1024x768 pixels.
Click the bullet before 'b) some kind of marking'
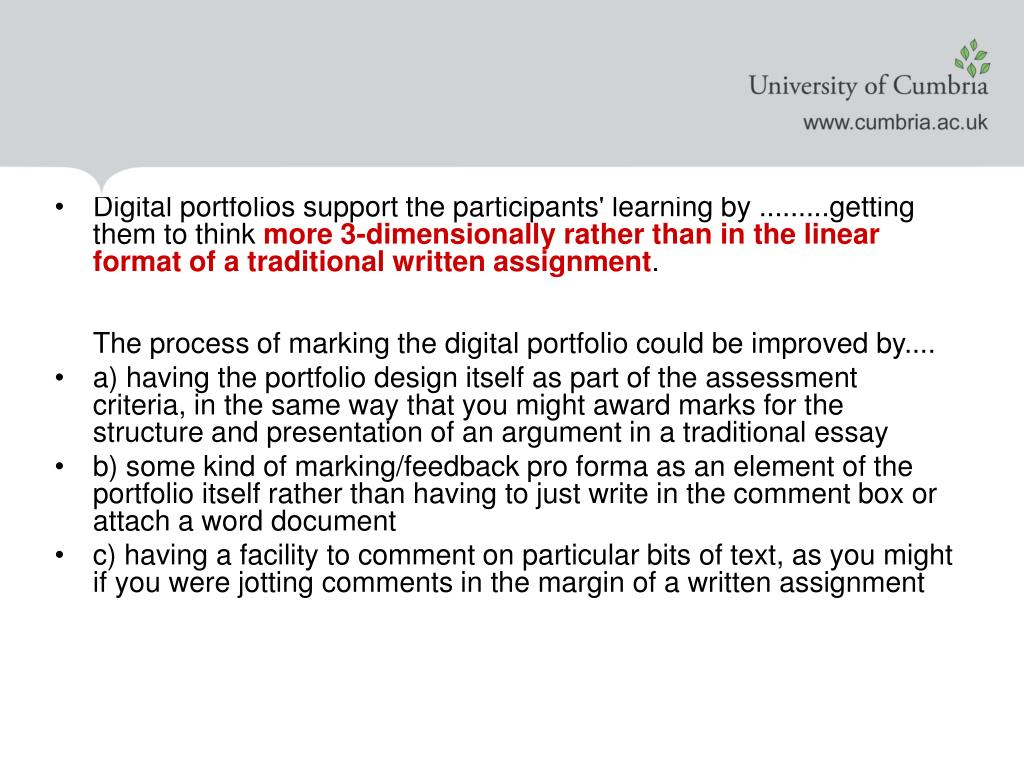click(x=60, y=467)
